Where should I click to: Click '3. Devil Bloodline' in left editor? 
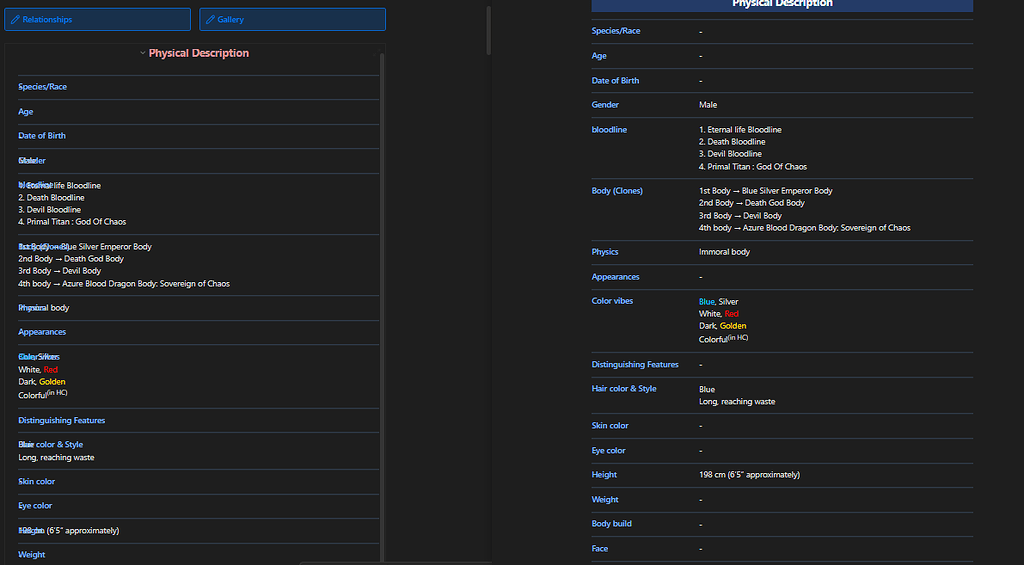pyautogui.click(x=50, y=210)
